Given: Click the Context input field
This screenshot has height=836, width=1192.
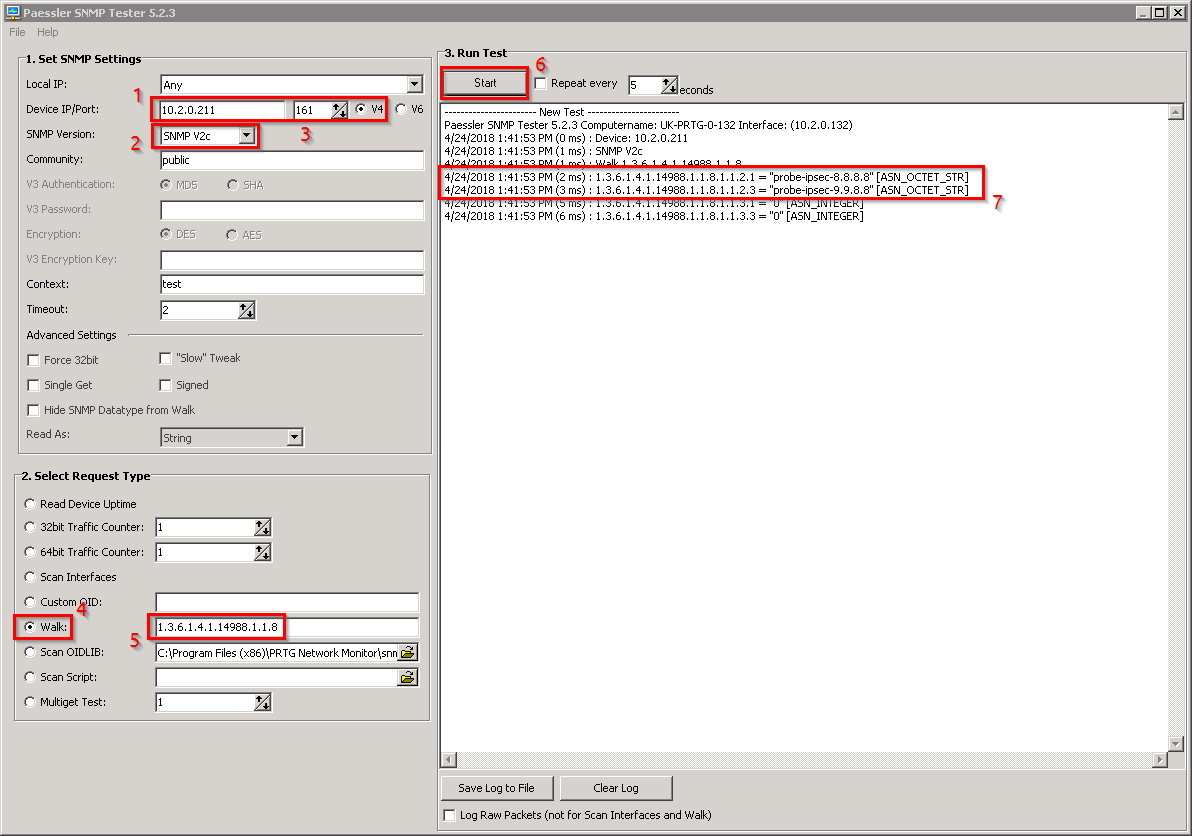Looking at the screenshot, I should [292, 284].
